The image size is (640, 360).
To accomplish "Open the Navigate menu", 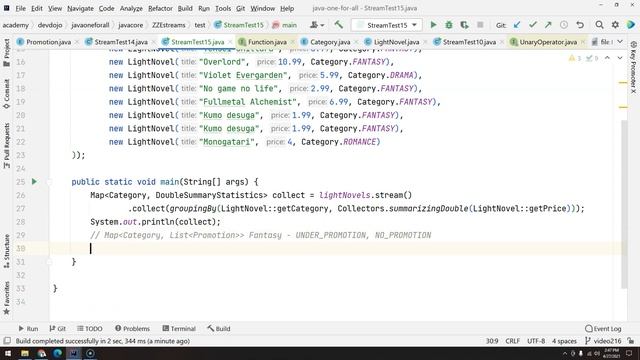I will [x=80, y=8].
